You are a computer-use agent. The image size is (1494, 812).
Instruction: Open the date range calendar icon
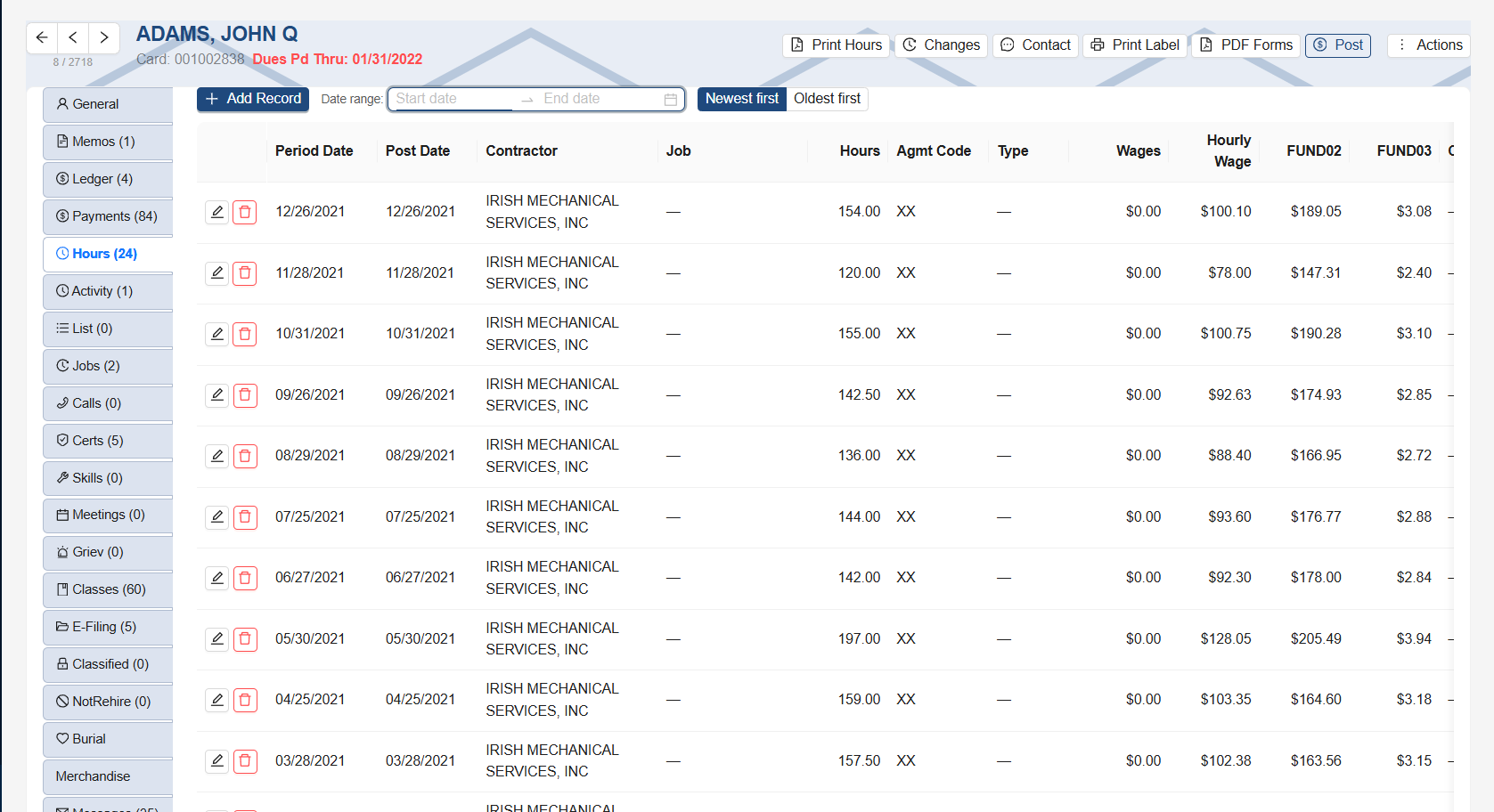[x=671, y=99]
